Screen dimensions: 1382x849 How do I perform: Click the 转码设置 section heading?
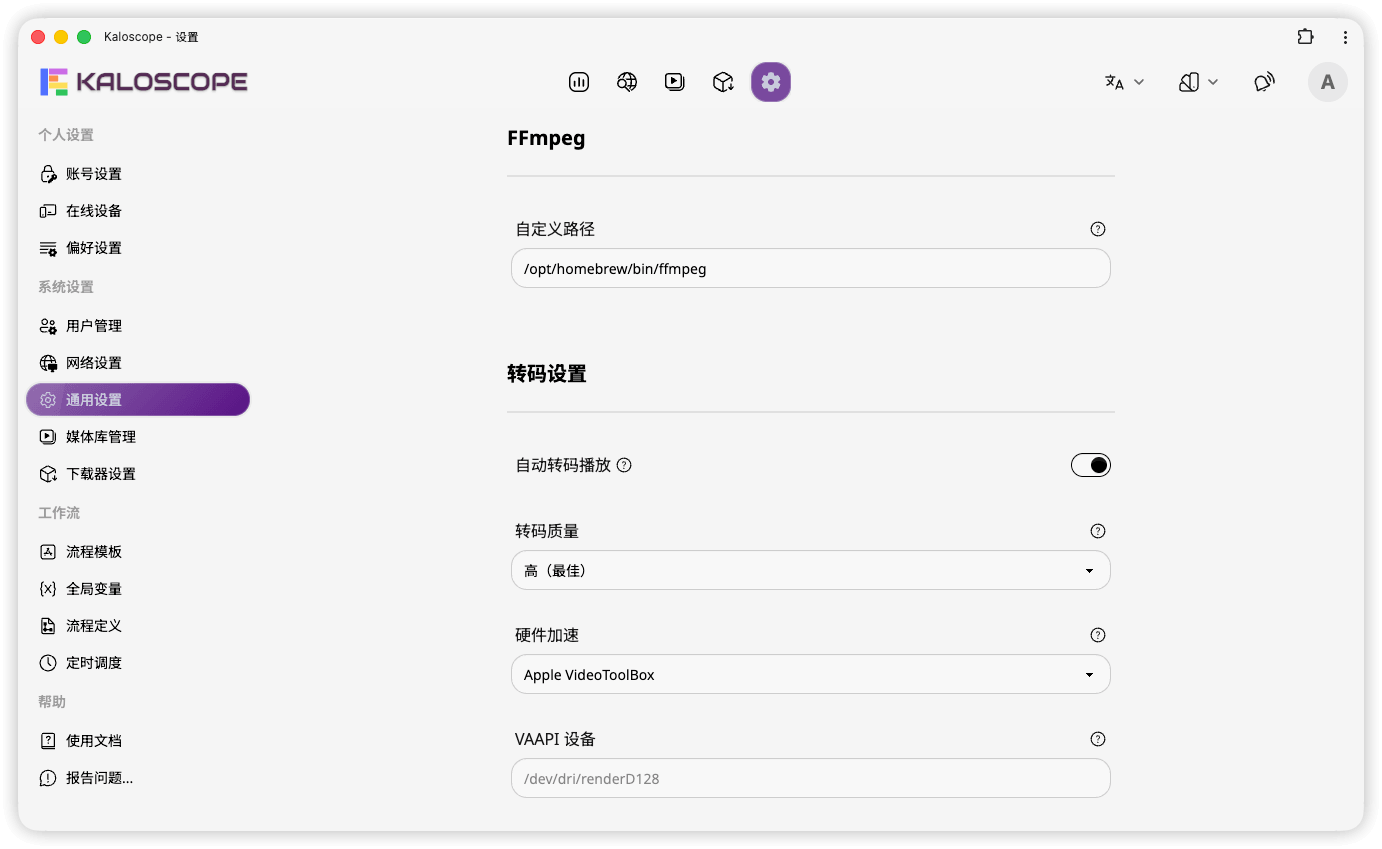tap(547, 374)
